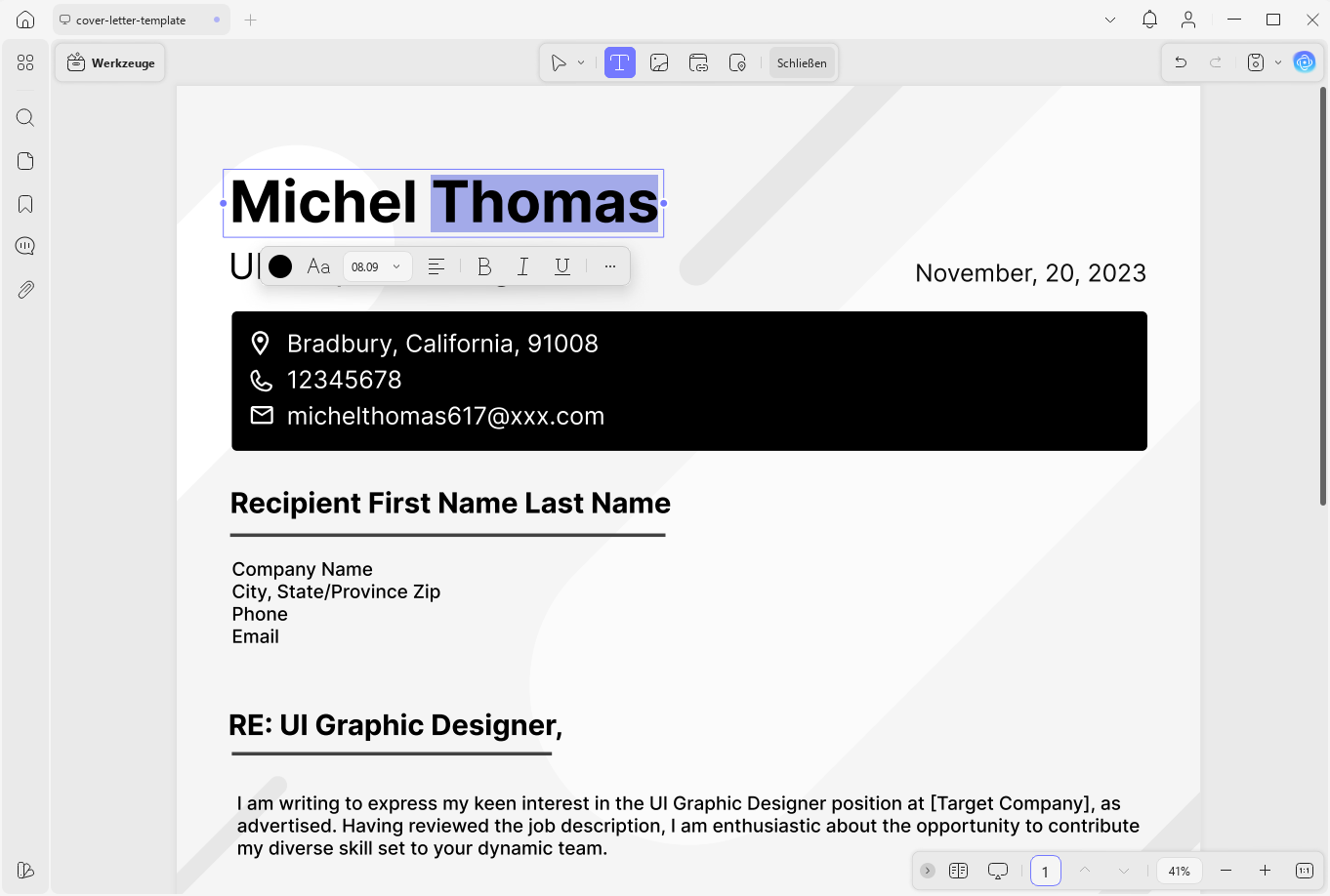This screenshot has height=896, width=1330.
Task: Click the email michelthomas617@xxx.com
Action: 445,416
